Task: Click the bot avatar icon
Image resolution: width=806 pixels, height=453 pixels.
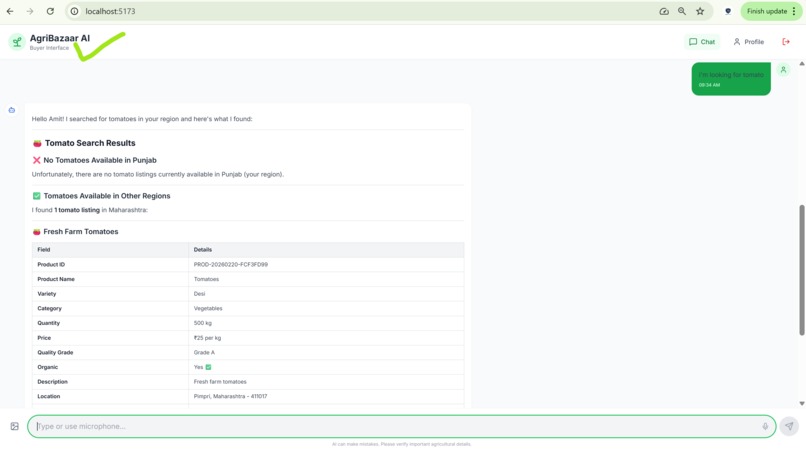Action: [12, 110]
